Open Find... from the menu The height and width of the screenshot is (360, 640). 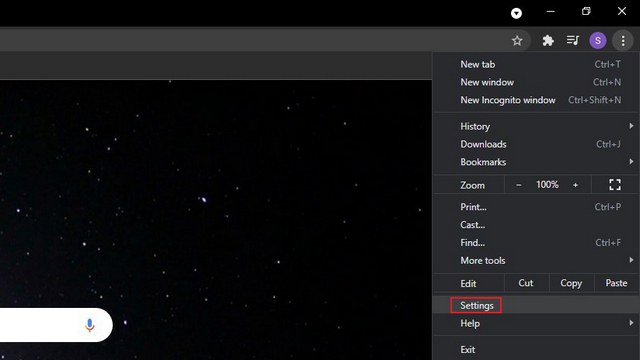pos(536,242)
